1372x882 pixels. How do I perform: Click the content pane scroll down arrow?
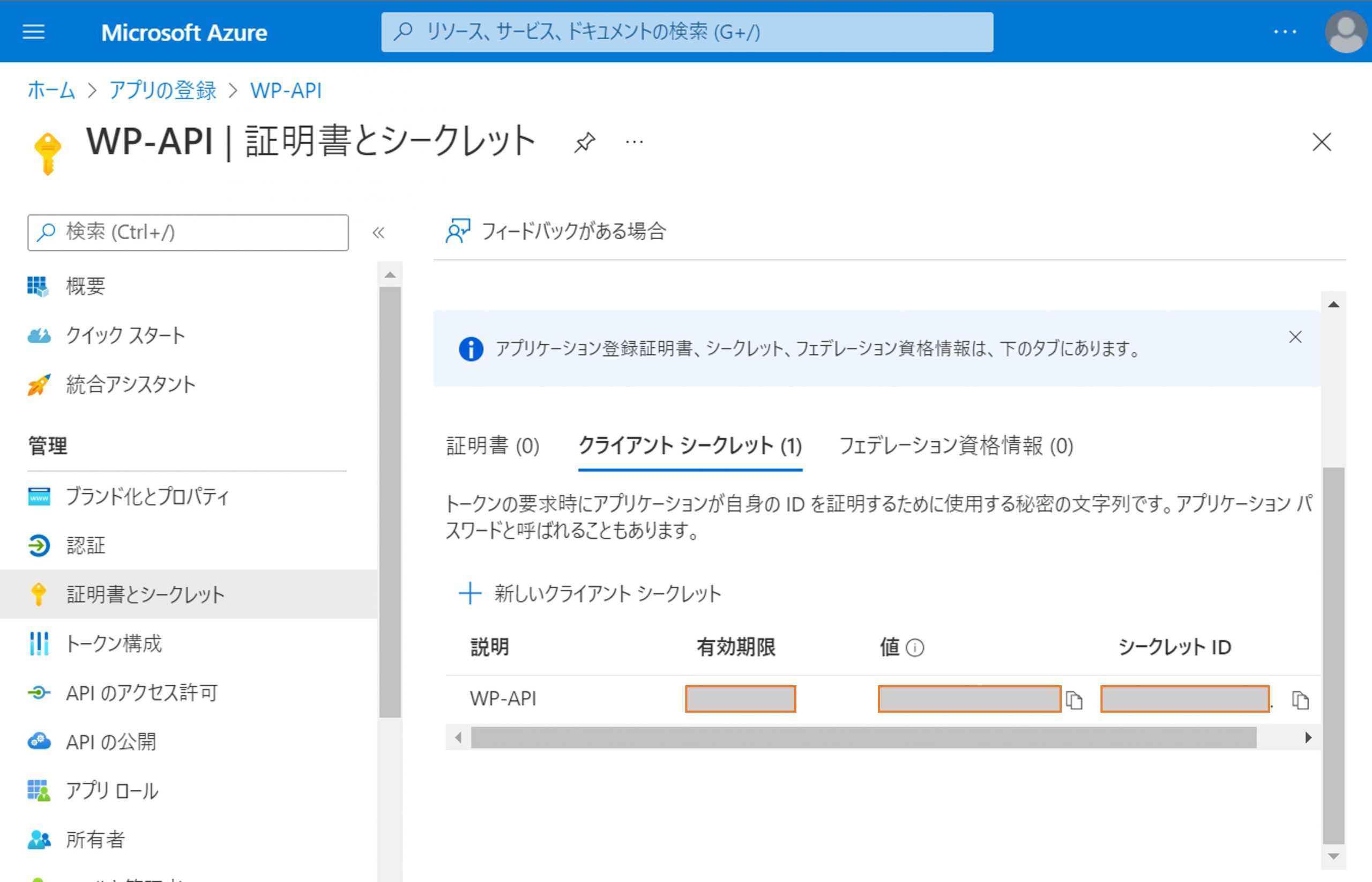pos(1333,857)
